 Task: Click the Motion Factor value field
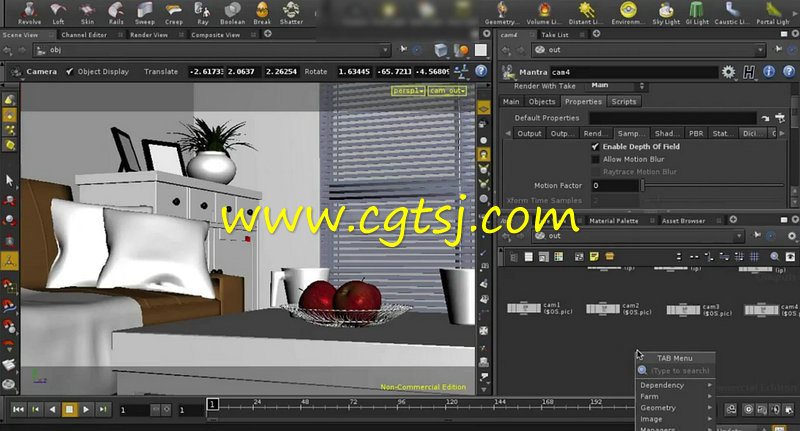coord(614,186)
